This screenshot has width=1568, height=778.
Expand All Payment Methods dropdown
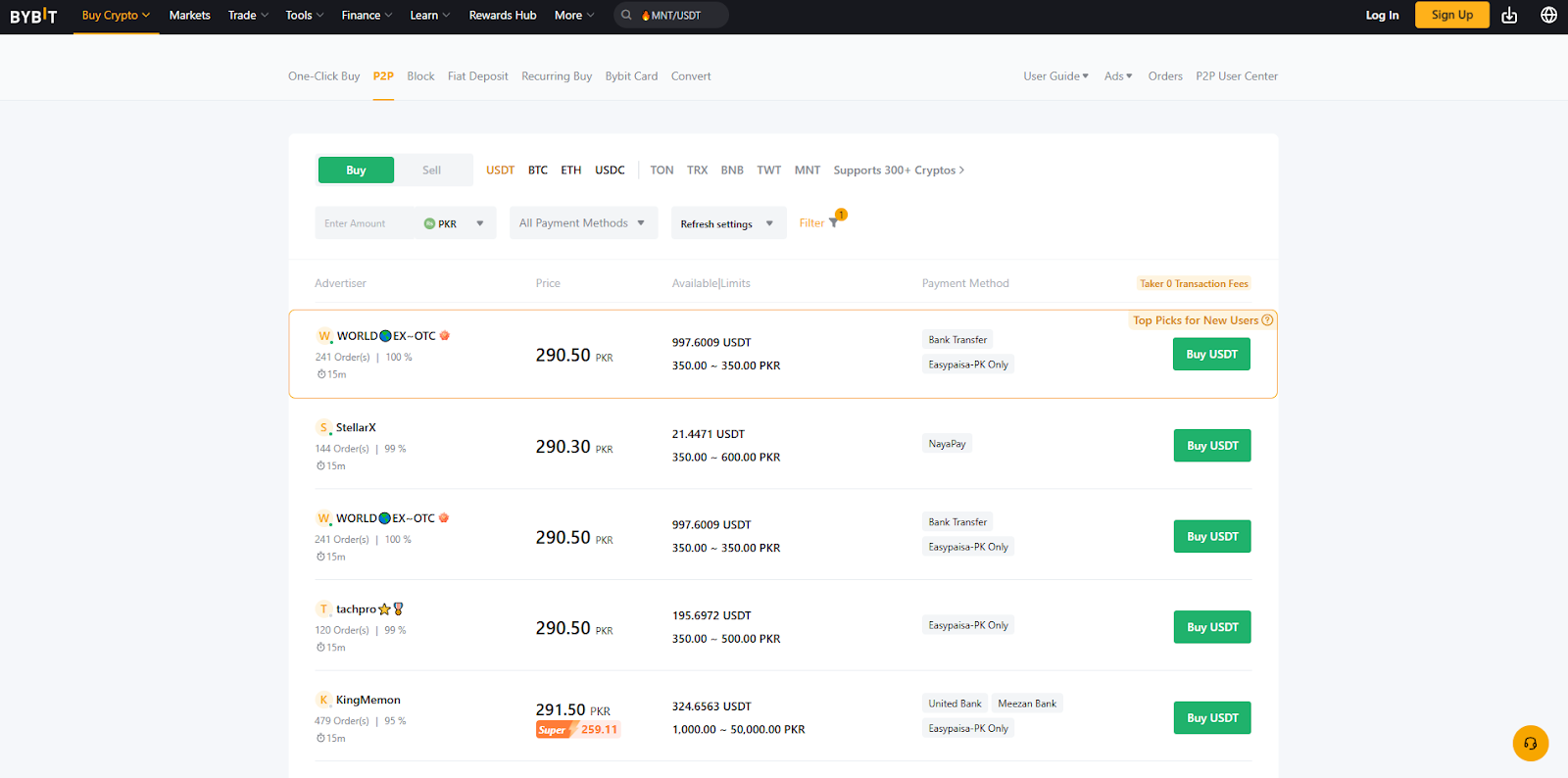(x=582, y=223)
